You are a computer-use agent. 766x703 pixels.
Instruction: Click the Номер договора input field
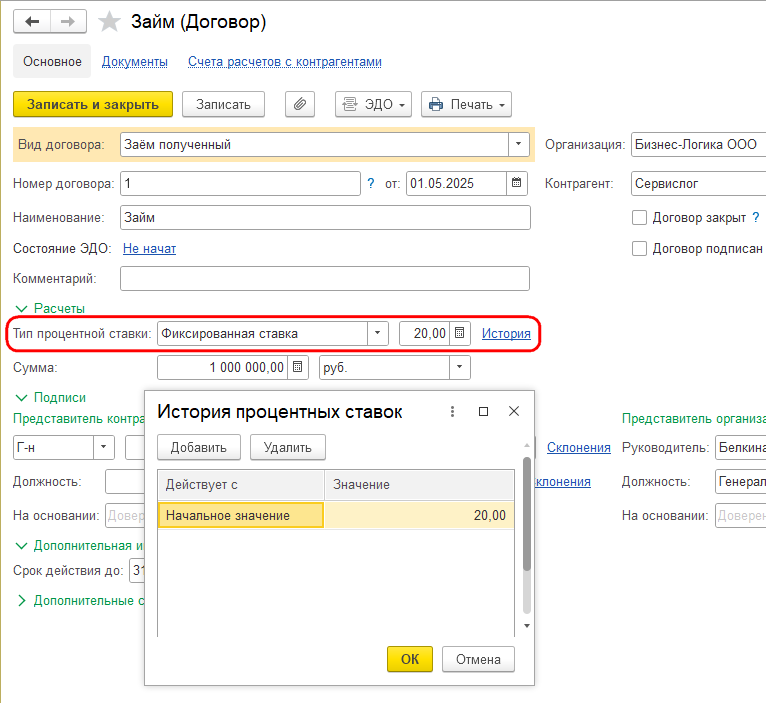[240, 183]
